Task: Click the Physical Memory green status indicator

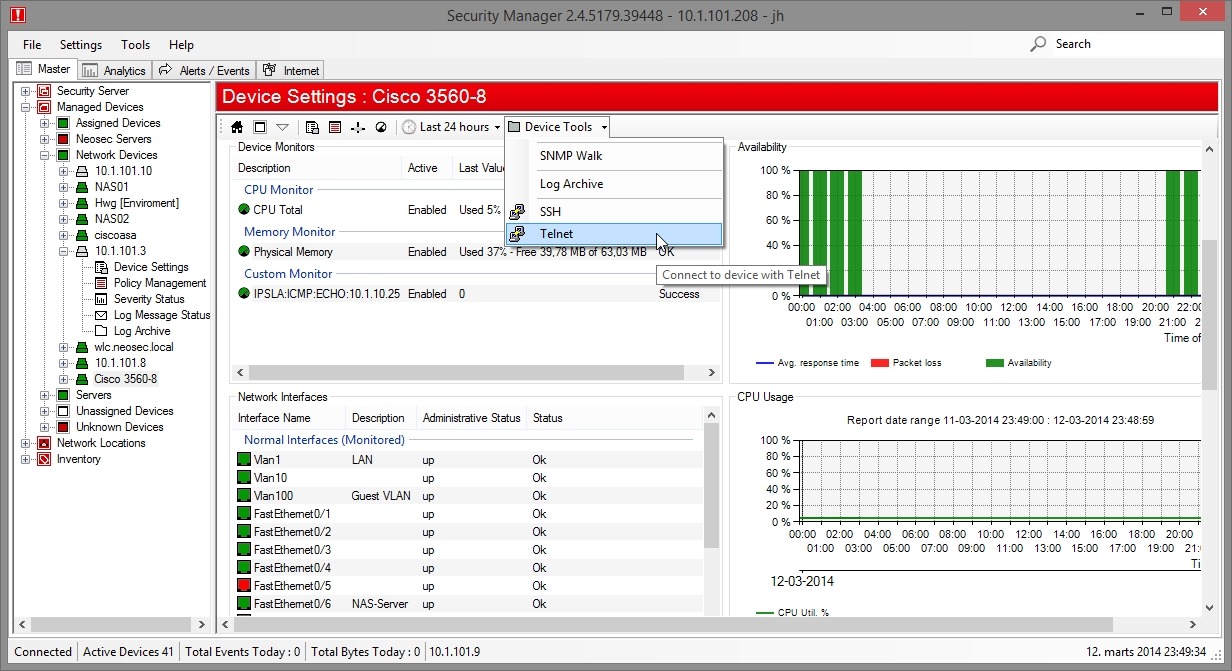Action: 244,252
